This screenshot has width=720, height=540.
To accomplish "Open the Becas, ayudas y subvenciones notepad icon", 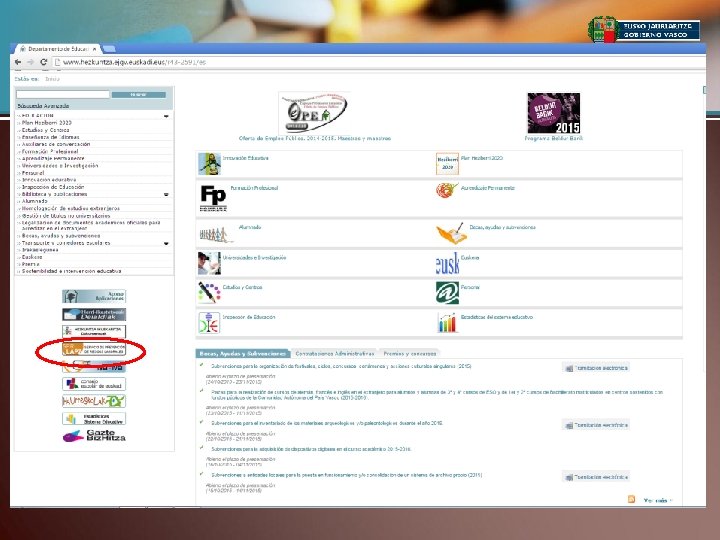I will [452, 234].
